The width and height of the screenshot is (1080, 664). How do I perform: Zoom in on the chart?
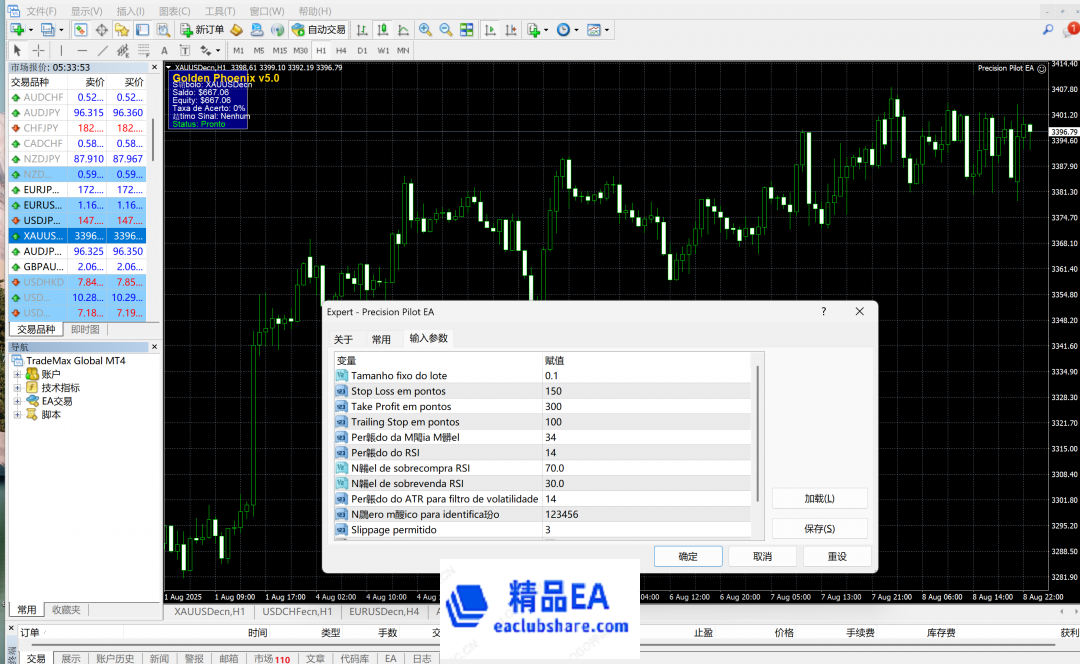point(425,30)
